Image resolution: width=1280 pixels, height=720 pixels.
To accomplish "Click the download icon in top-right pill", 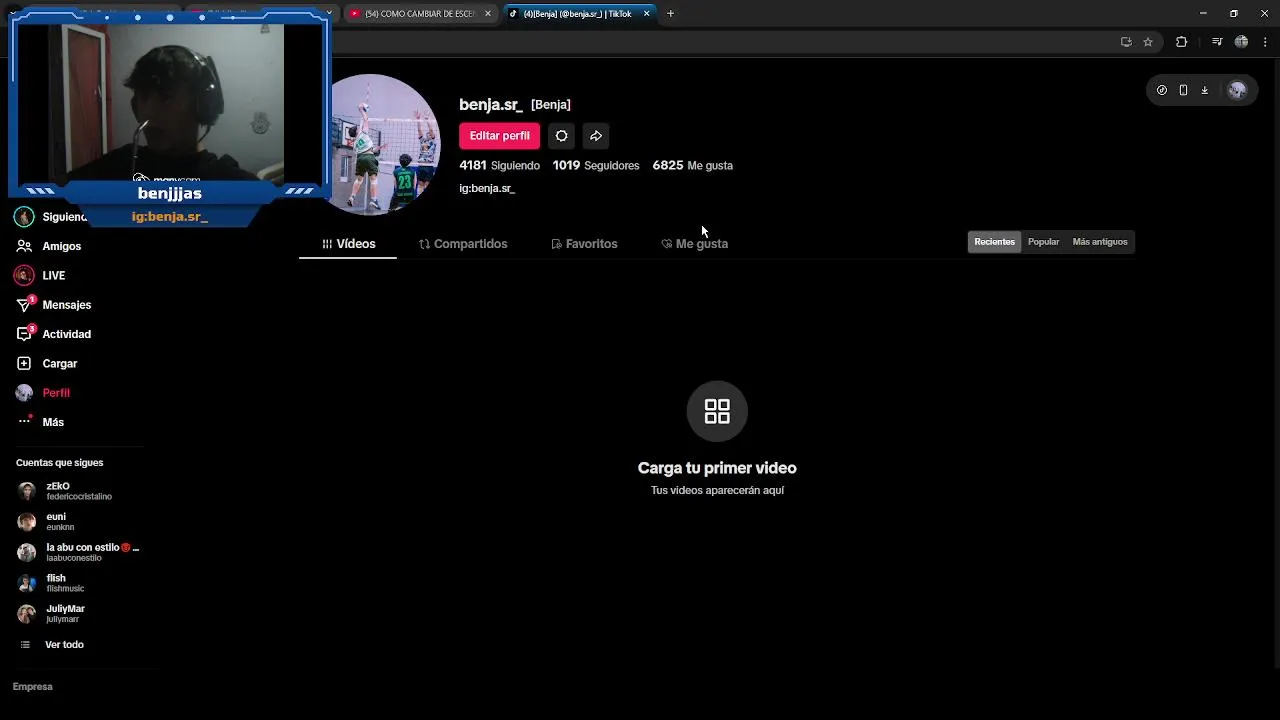I will 1204,90.
